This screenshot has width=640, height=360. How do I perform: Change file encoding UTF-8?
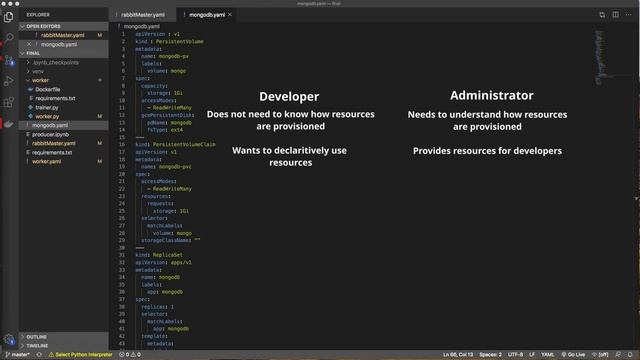tap(515, 355)
